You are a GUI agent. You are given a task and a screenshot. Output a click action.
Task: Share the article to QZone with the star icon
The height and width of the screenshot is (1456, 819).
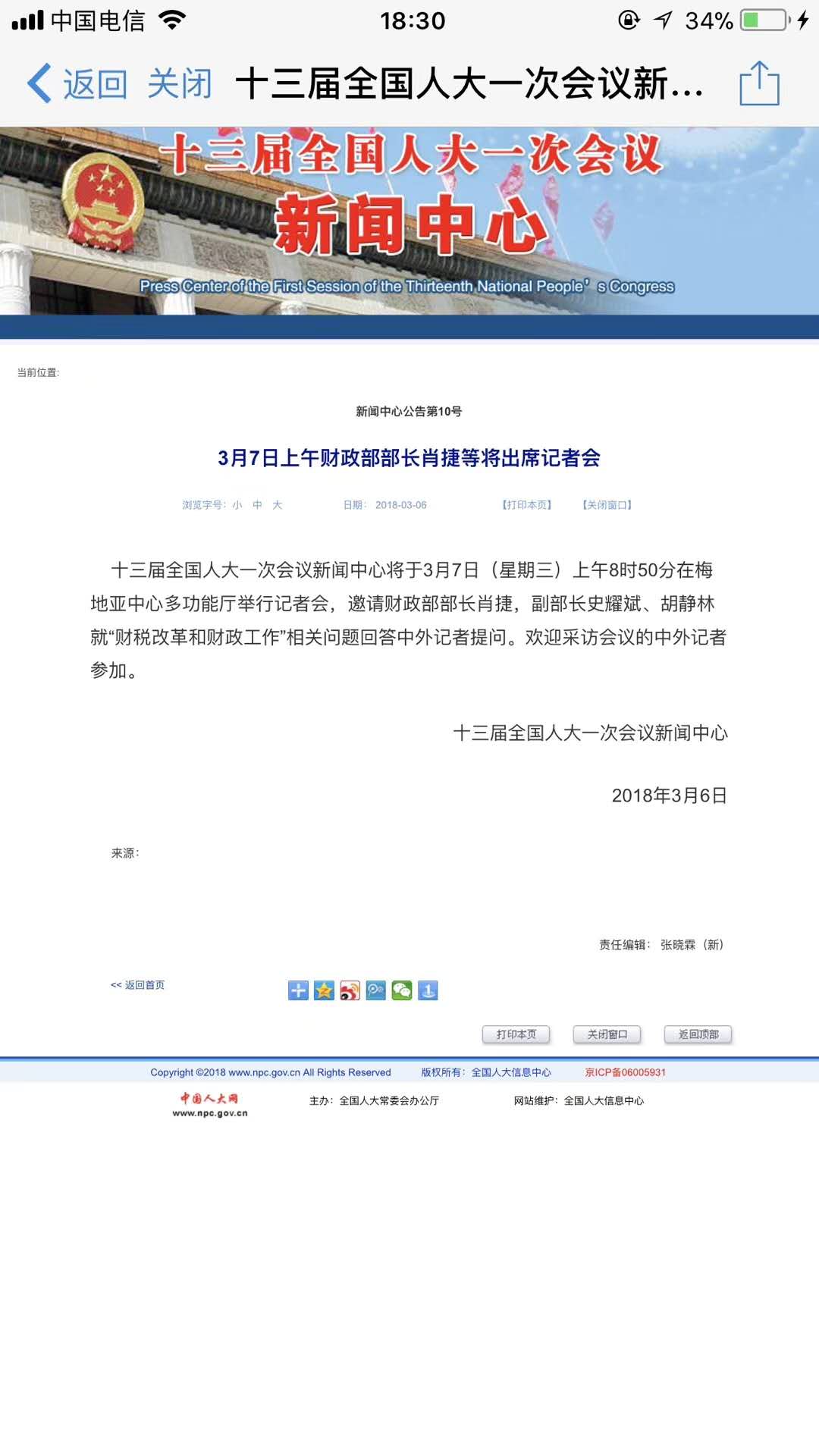(324, 990)
